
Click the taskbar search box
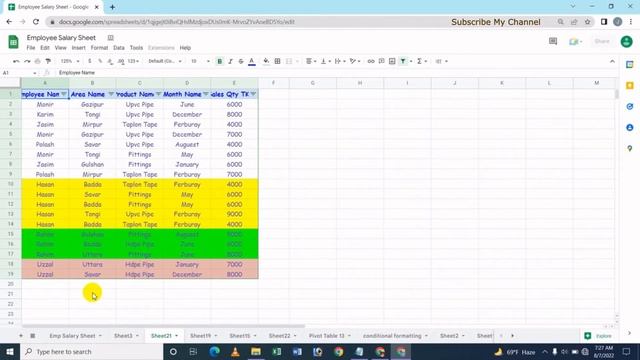[91, 351]
